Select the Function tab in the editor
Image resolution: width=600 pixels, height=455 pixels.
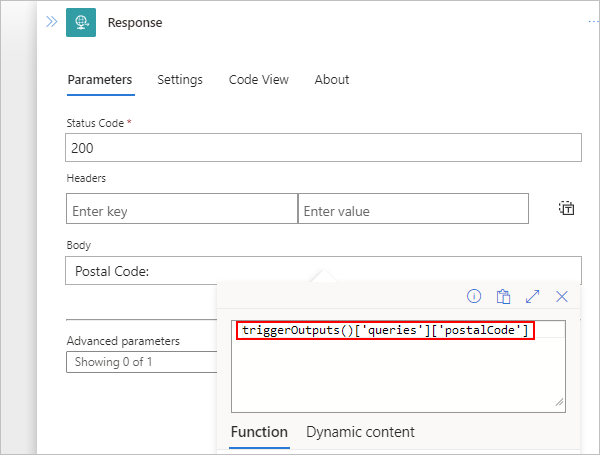click(x=259, y=432)
